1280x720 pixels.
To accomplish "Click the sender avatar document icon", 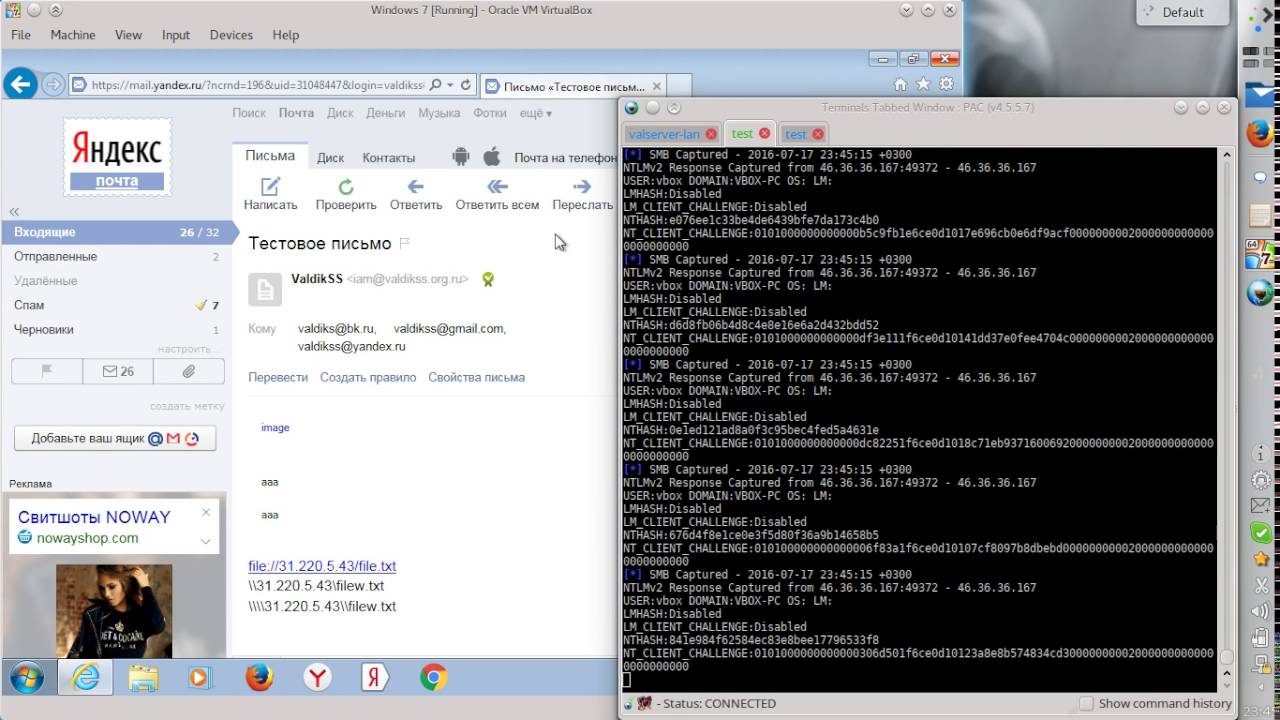I will pyautogui.click(x=264, y=289).
